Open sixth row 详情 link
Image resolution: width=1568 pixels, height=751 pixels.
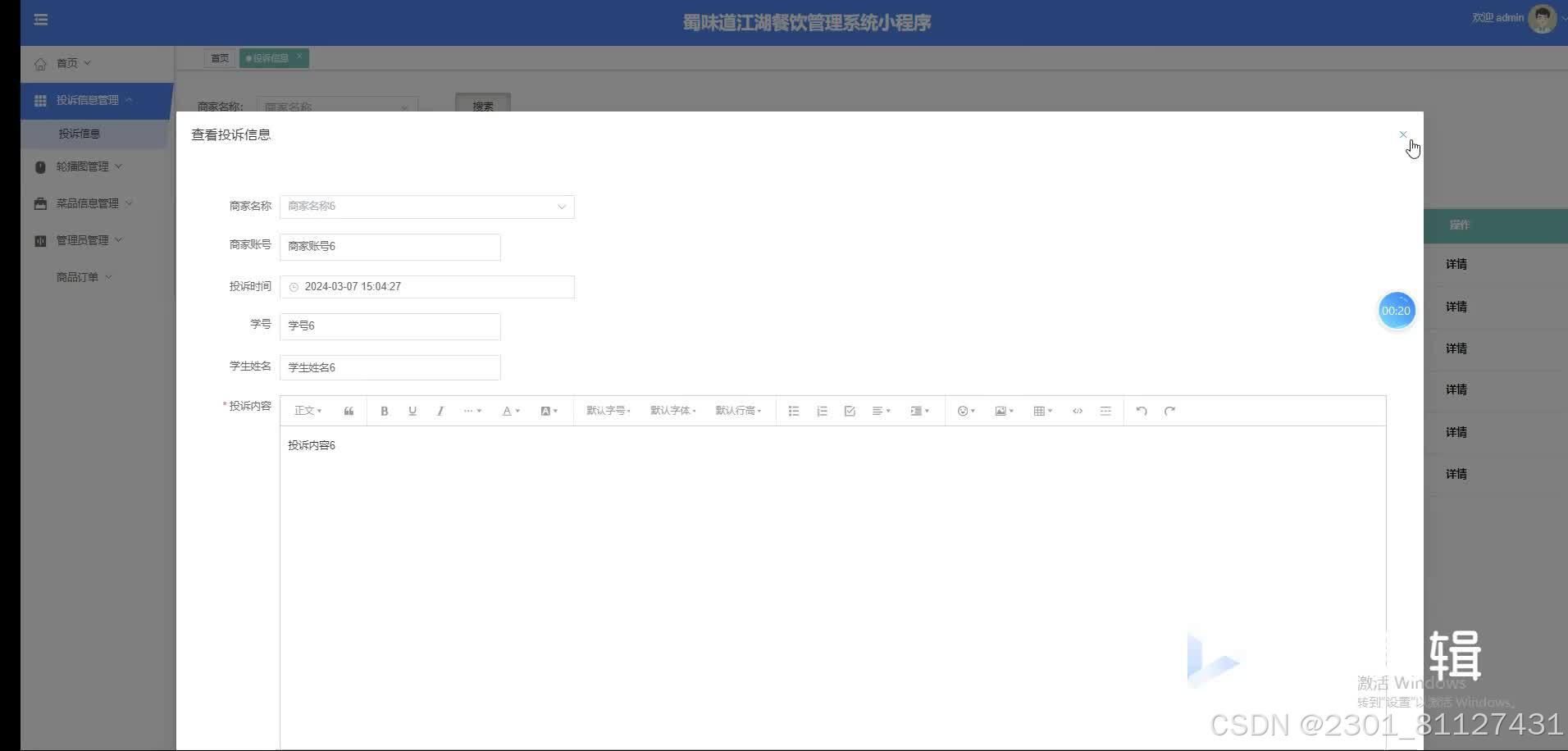(x=1456, y=474)
